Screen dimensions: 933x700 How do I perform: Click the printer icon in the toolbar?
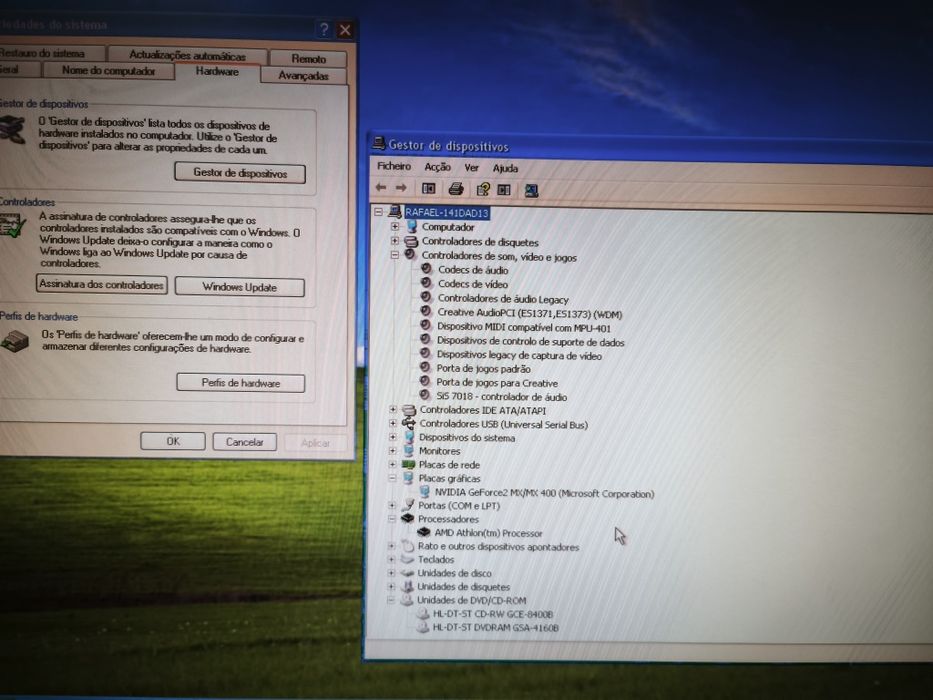(x=456, y=189)
